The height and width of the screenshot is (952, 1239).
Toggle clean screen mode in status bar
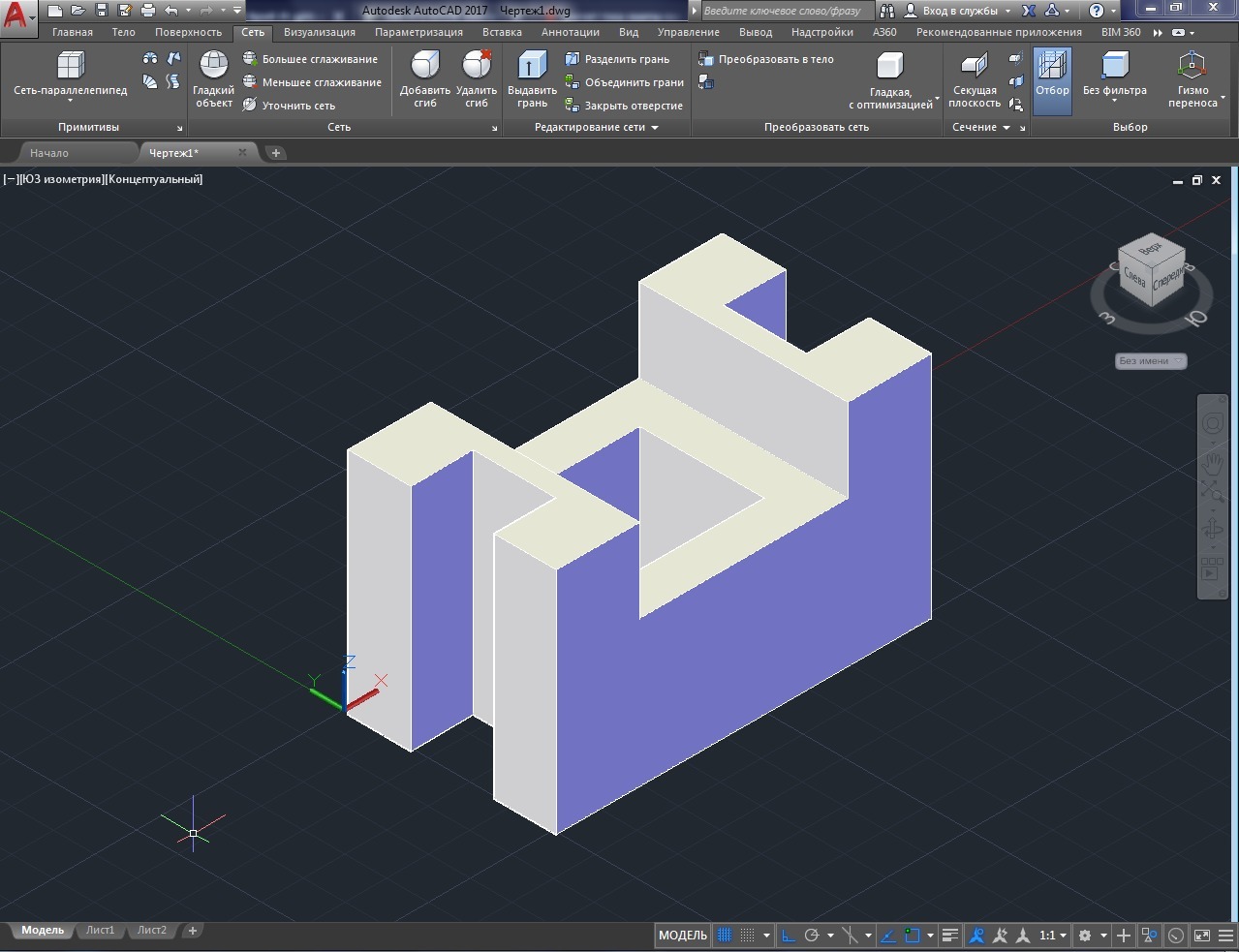coord(1202,936)
